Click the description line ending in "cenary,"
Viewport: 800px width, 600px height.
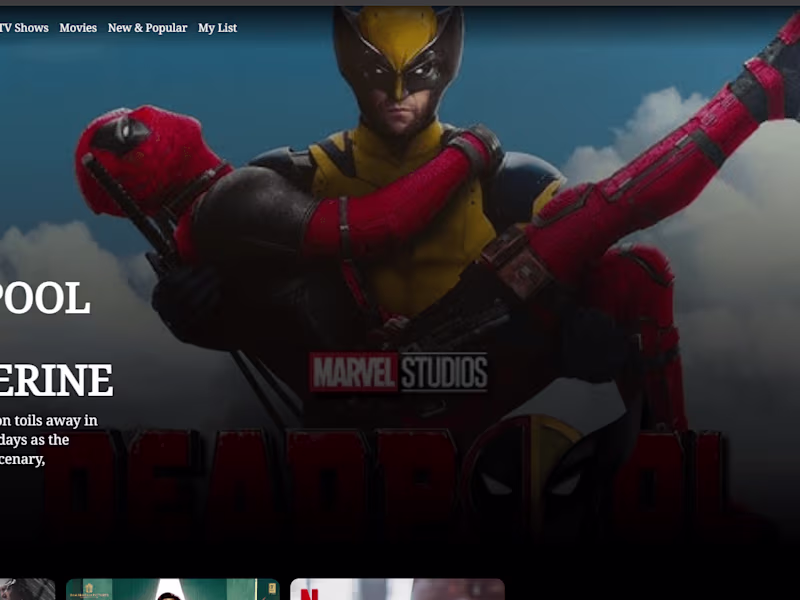(x=22, y=459)
